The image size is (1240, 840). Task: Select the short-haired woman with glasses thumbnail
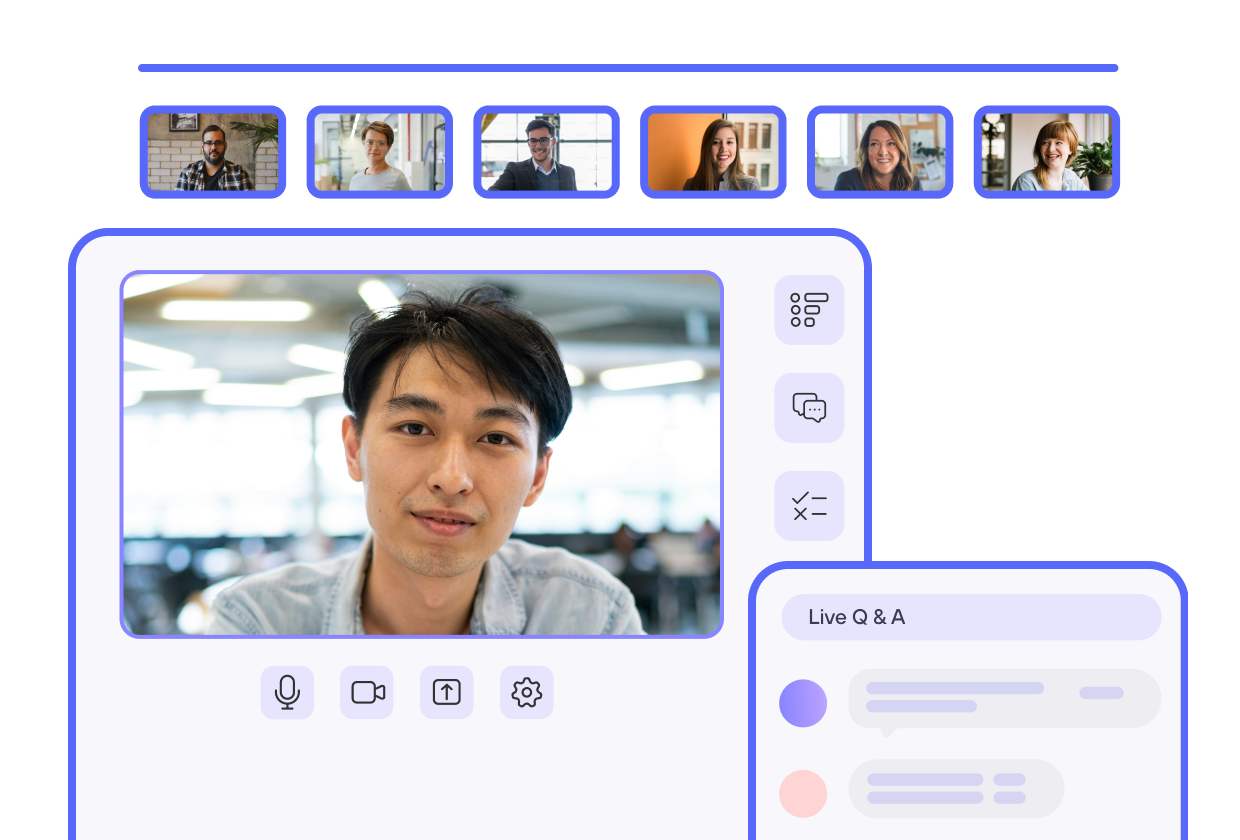(x=380, y=152)
